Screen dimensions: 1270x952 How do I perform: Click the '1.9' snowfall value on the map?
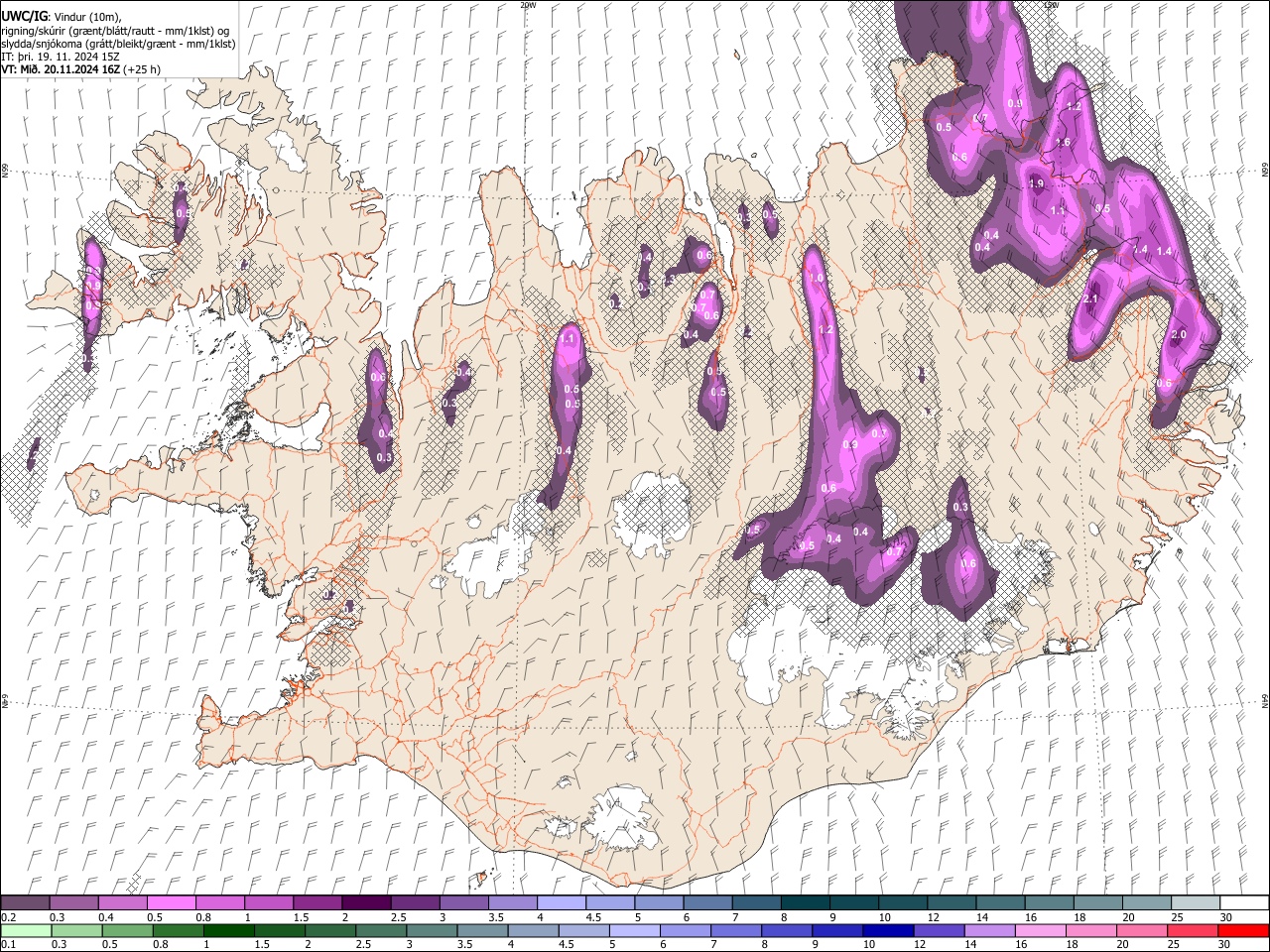coord(1037,183)
